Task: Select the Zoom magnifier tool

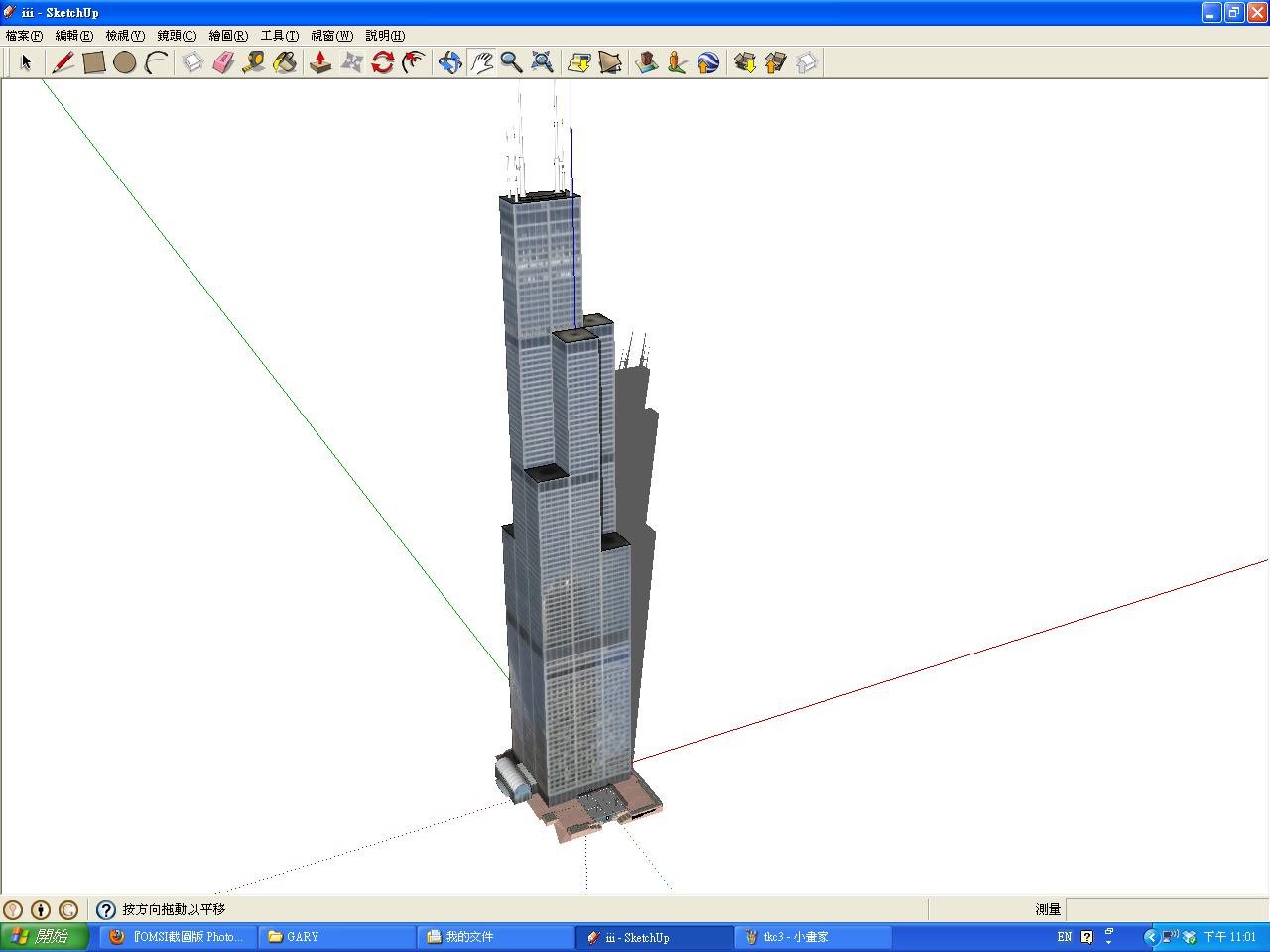Action: (511, 62)
